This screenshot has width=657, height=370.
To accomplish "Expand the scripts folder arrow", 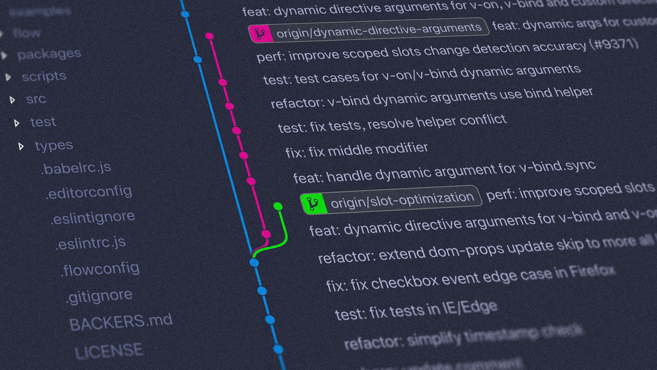I will (8, 77).
